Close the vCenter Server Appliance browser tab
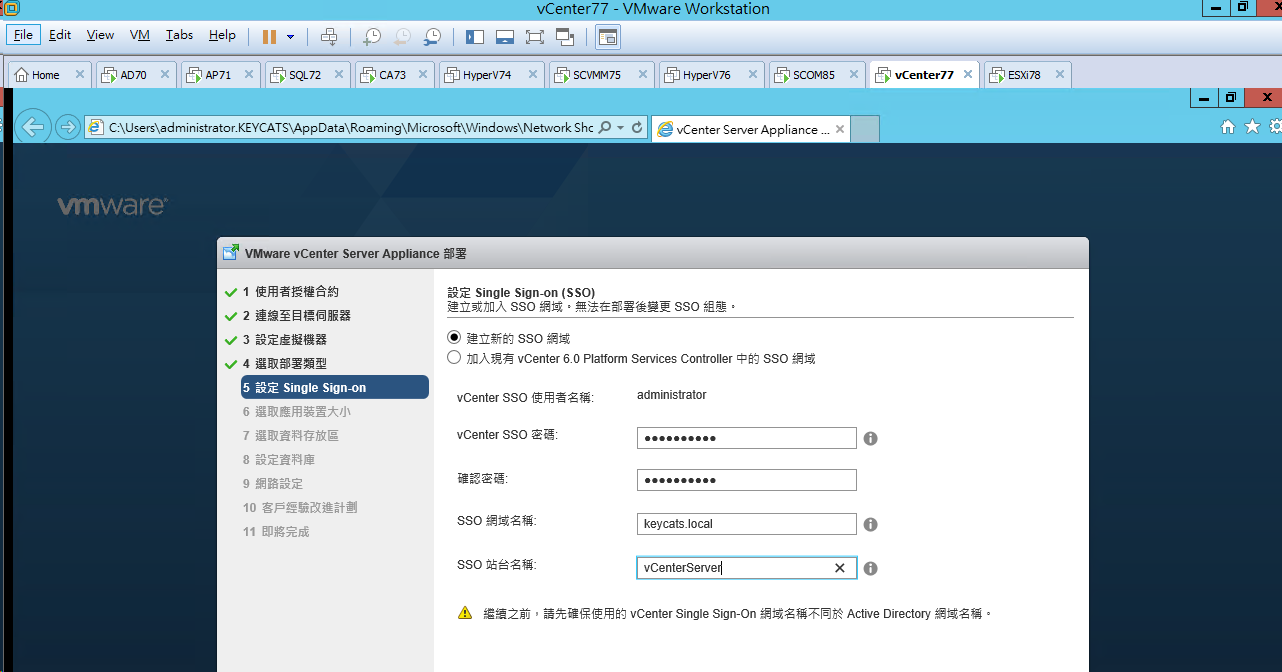 click(840, 129)
